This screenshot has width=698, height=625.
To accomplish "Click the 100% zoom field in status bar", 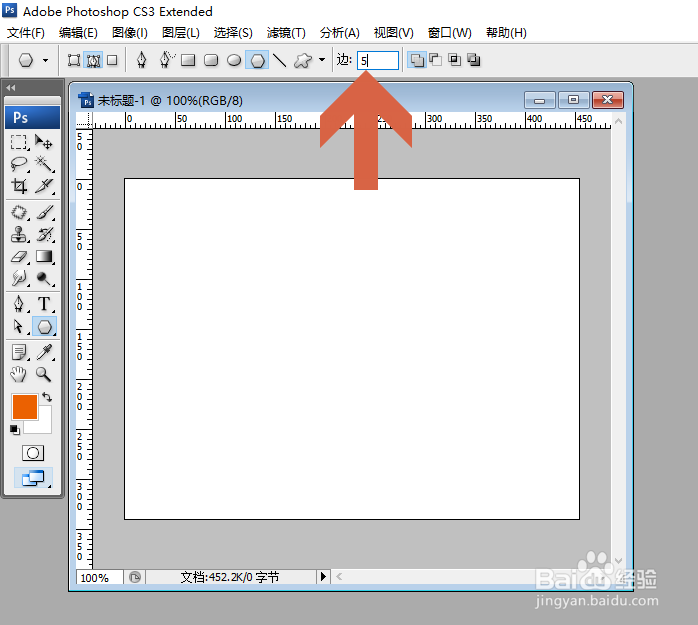I will point(99,577).
